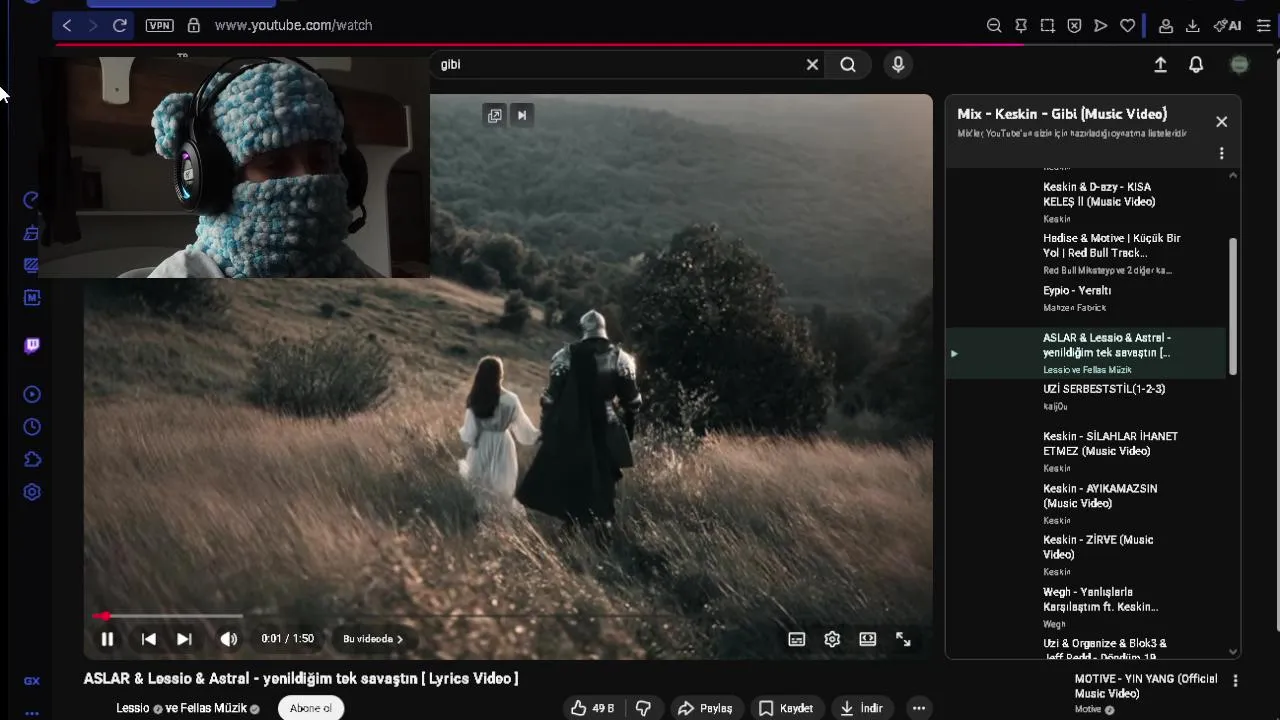Open 'MOTIVE - YIN YANG (Official Music Video)' suggestion
The height and width of the screenshot is (720, 1280).
pyautogui.click(x=1146, y=686)
